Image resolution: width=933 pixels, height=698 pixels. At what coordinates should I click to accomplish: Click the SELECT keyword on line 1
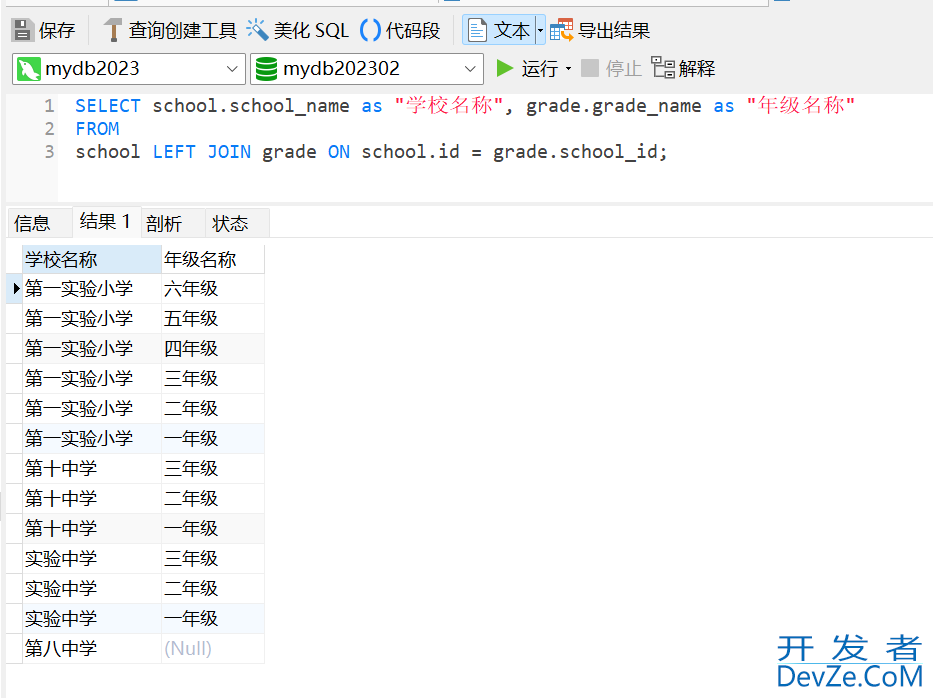coord(108,106)
